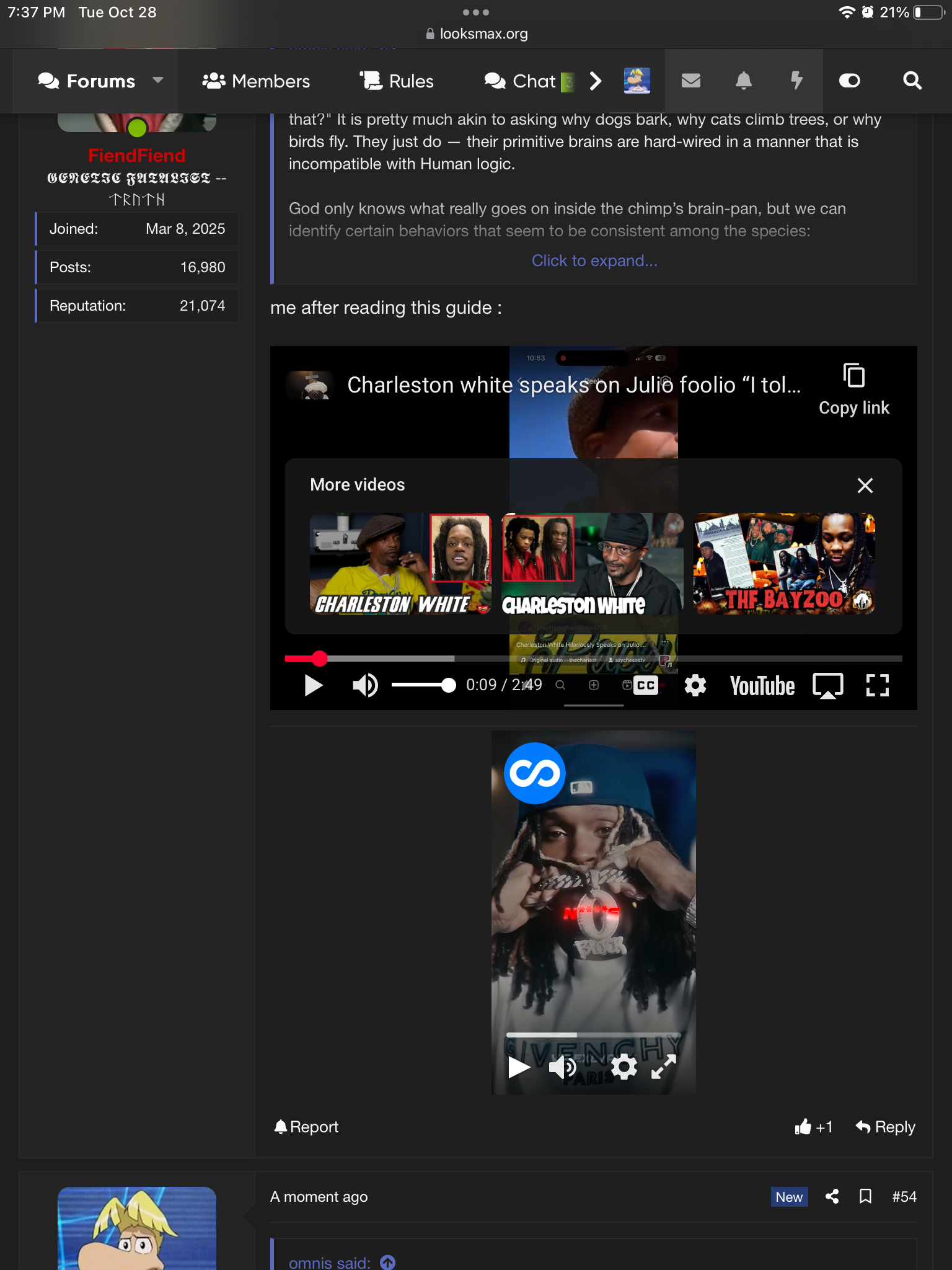Expand the navigation overflow chevron

(x=596, y=81)
